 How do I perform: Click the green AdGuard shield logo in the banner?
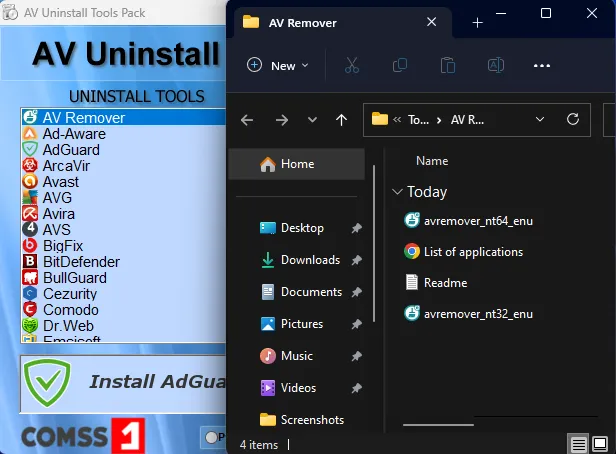pos(47,383)
